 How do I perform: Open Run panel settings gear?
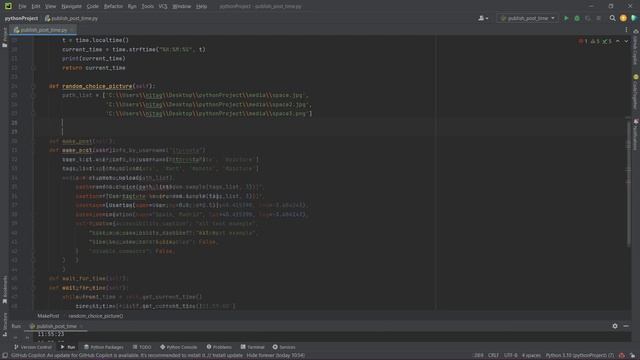615,326
